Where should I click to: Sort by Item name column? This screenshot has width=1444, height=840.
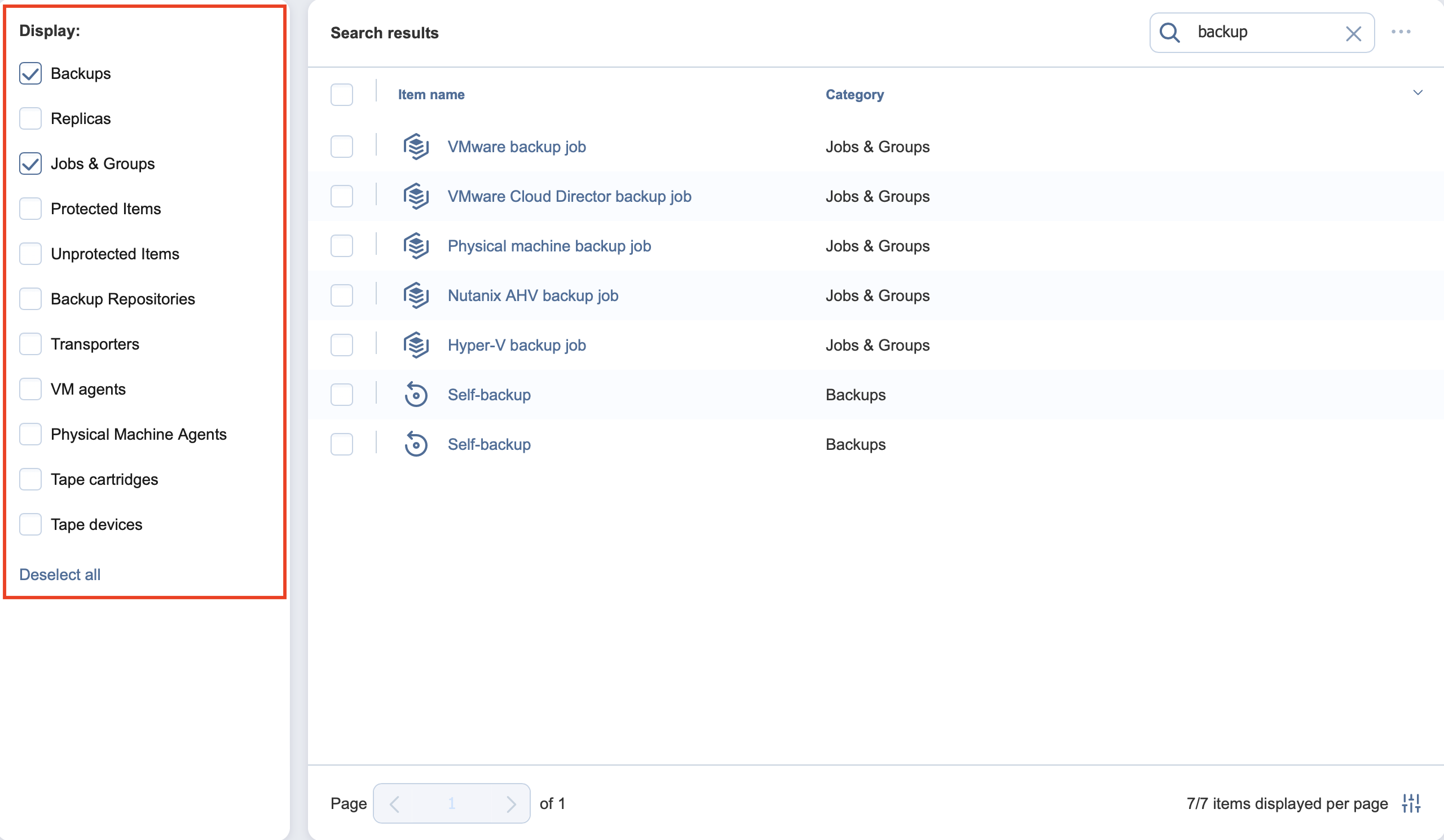tap(431, 95)
